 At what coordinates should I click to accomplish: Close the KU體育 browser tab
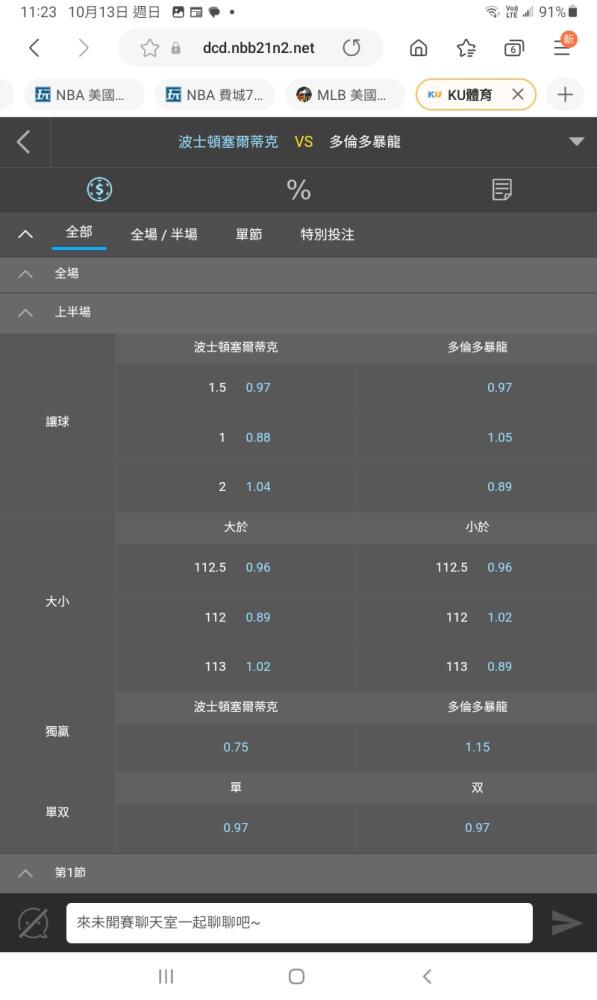click(518, 94)
